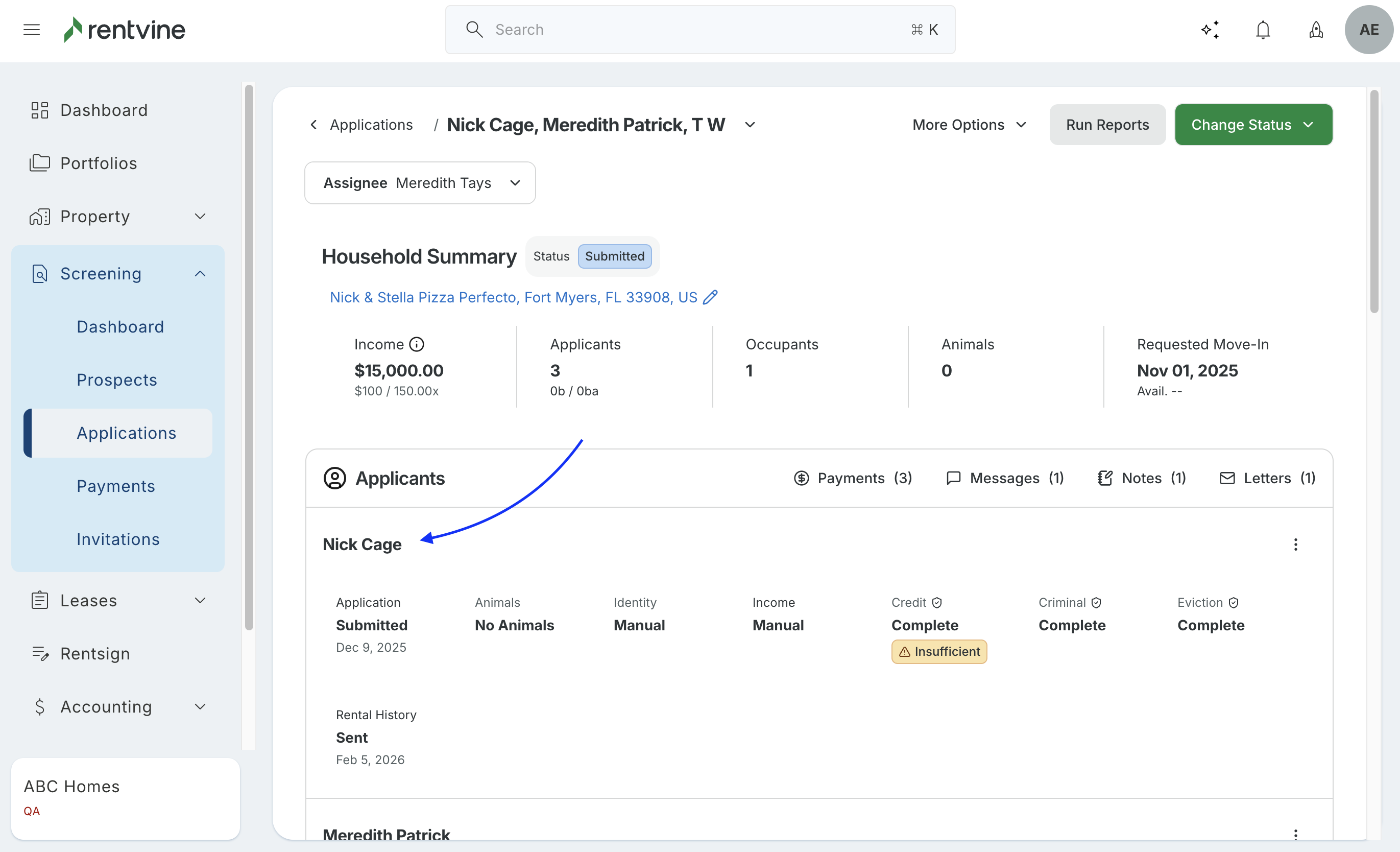Open the Change Status dropdown
The height and width of the screenshot is (852, 1400).
tap(1253, 125)
